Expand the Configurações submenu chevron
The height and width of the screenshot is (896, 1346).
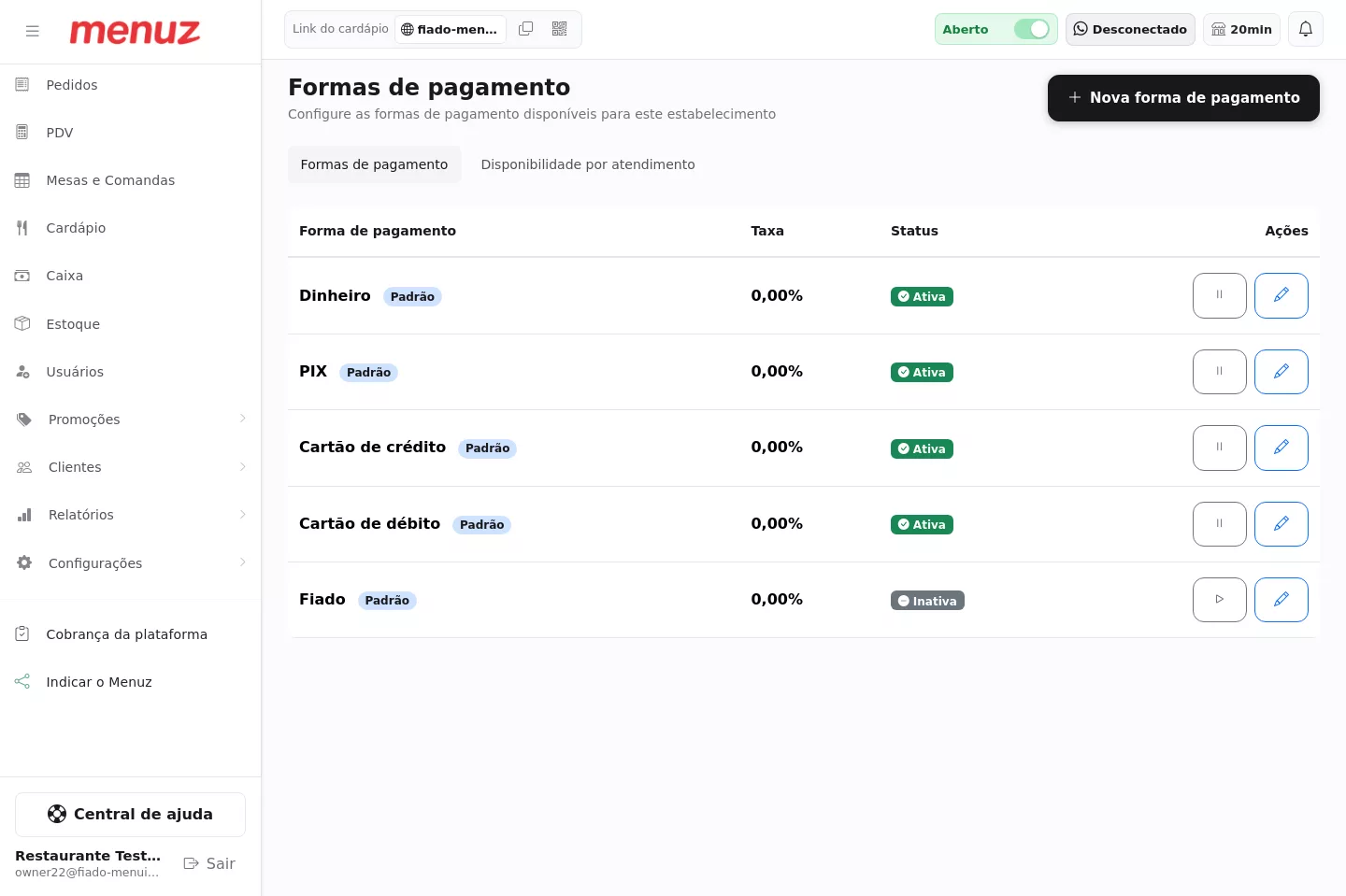[242, 562]
